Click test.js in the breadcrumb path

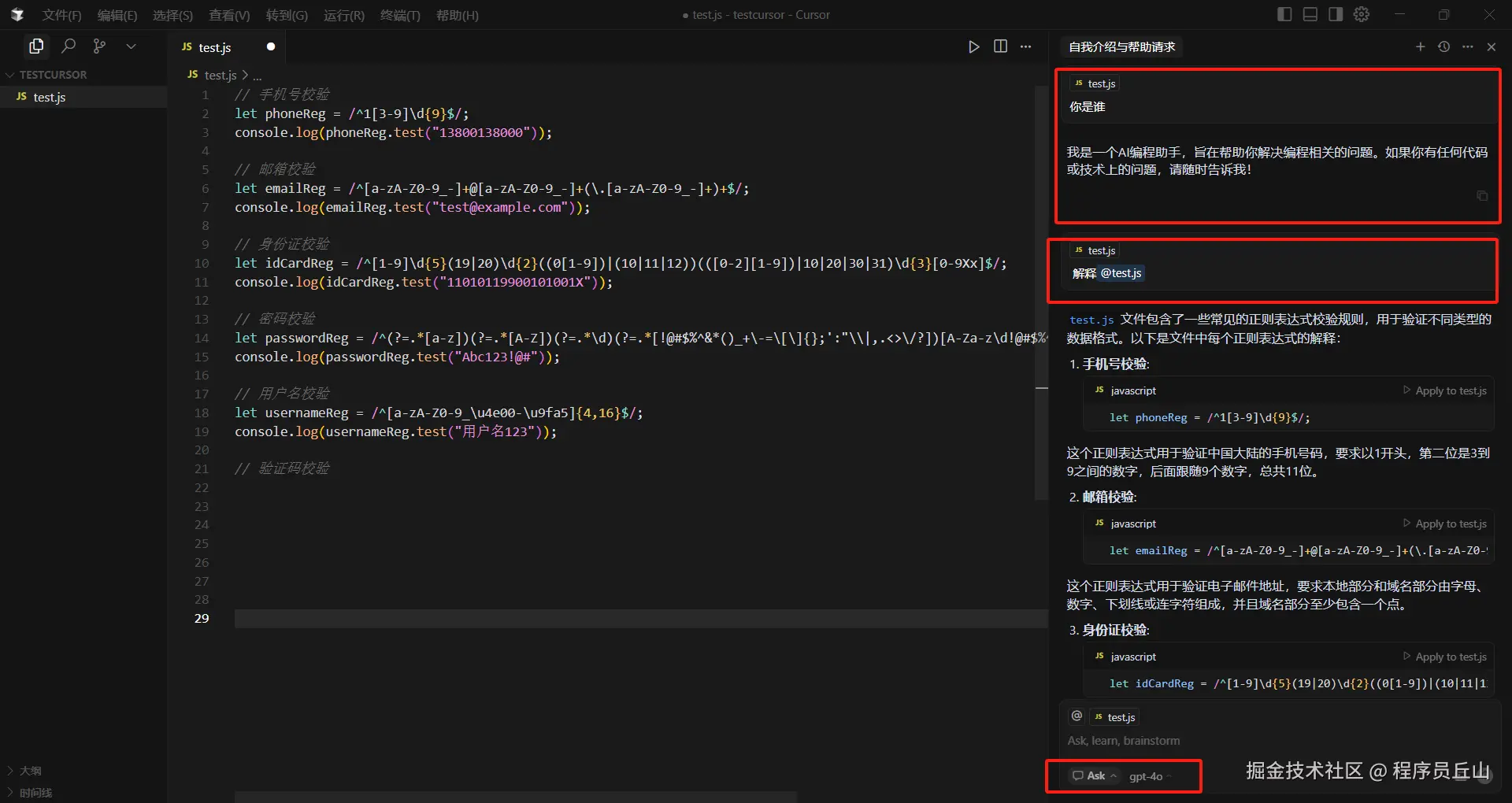tap(220, 75)
